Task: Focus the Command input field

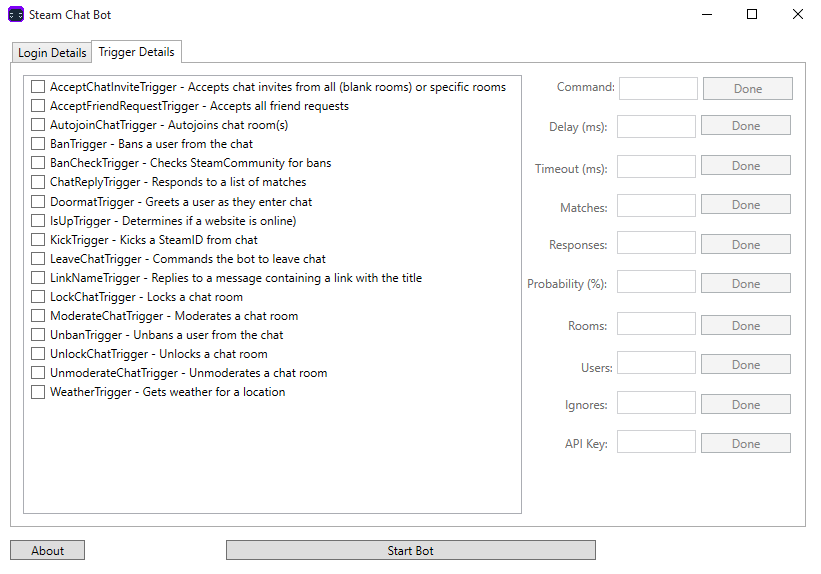Action: click(658, 89)
